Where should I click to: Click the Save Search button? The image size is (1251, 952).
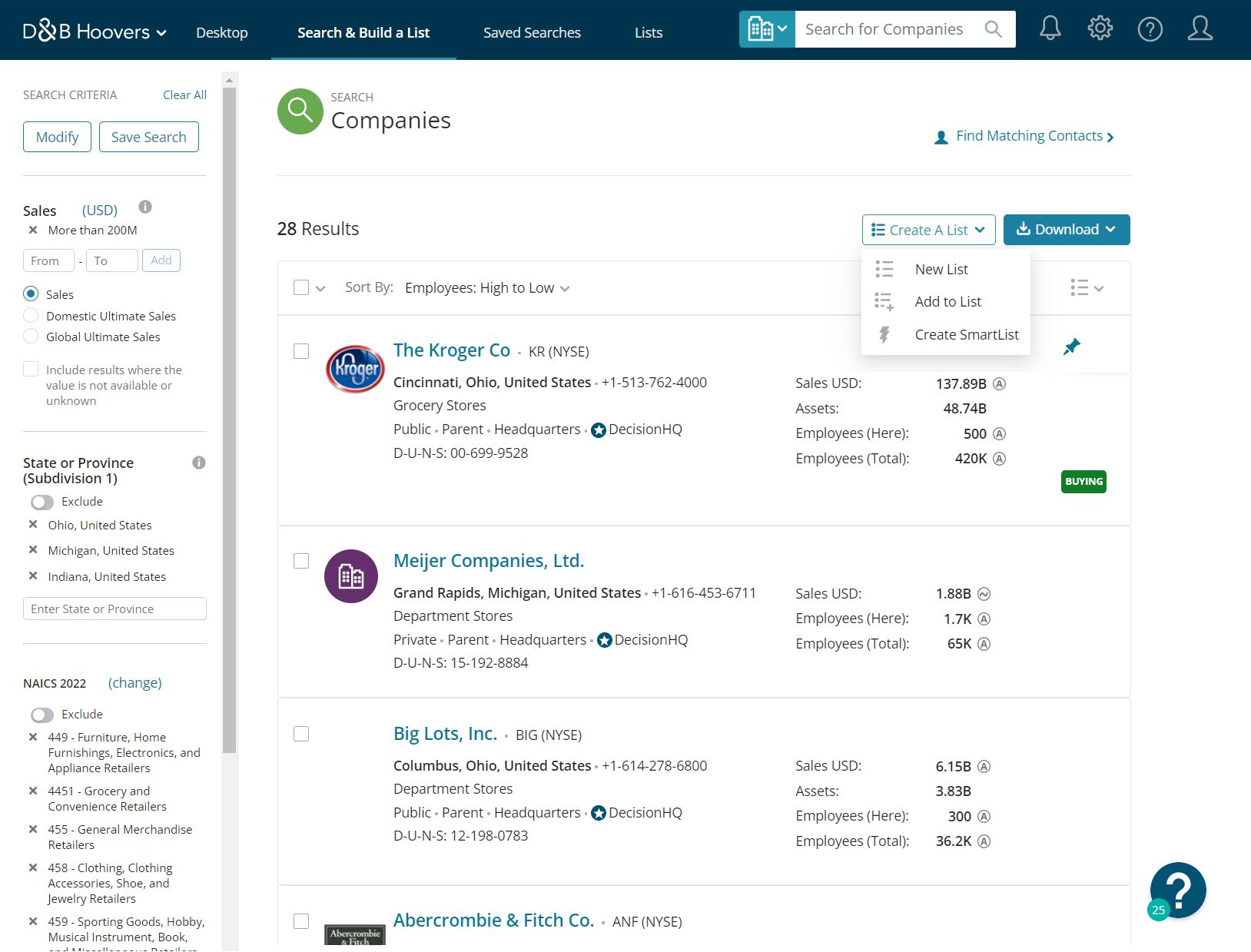pyautogui.click(x=148, y=137)
